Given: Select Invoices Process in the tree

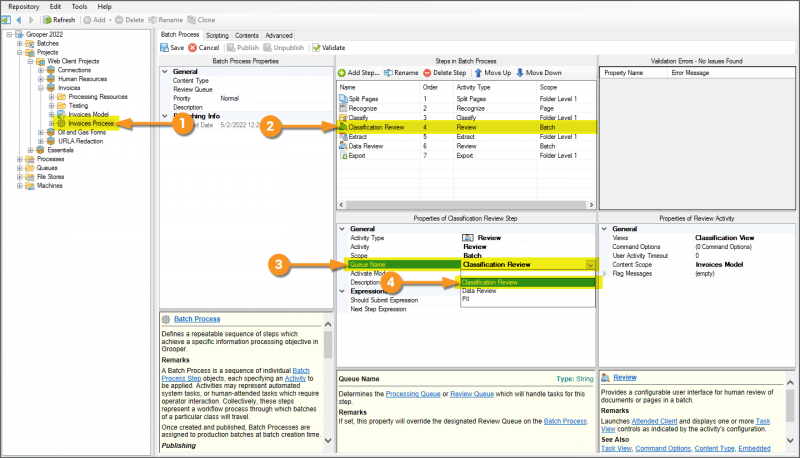Looking at the screenshot, I should click(91, 123).
